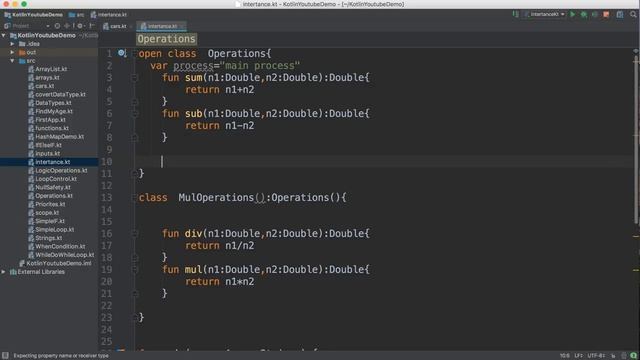This screenshot has height=360, width=640.
Task: Collapse the KotlinYoutubeDemo project root
Action: (4, 36)
